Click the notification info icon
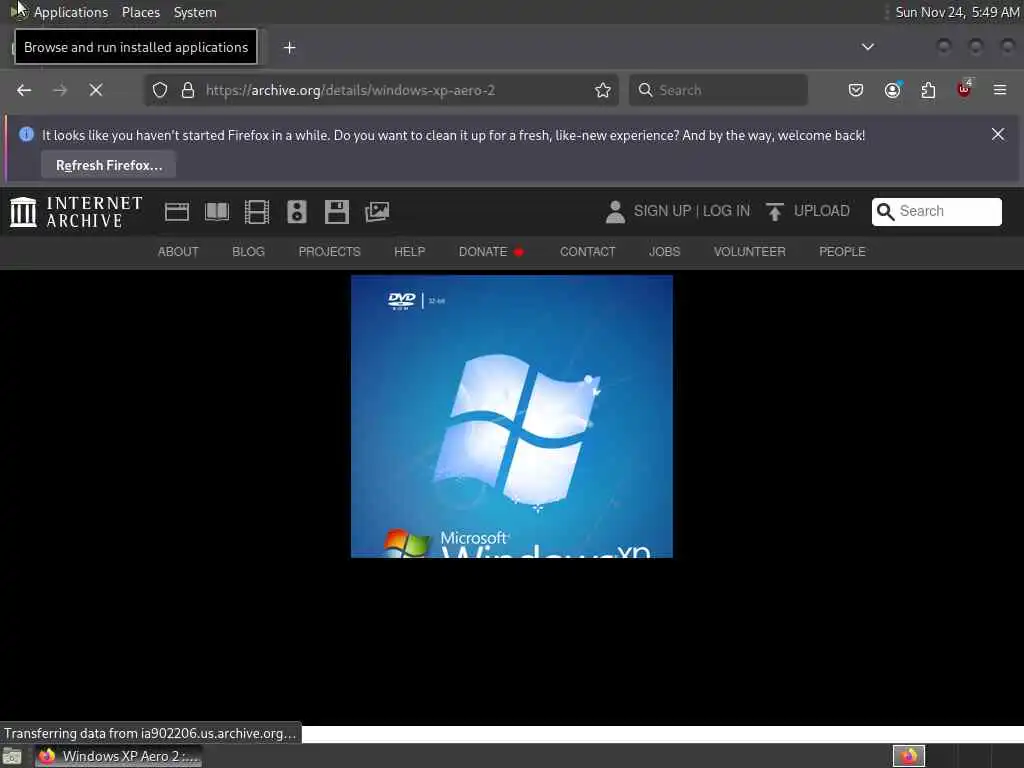The height and width of the screenshot is (768, 1024). (x=26, y=134)
